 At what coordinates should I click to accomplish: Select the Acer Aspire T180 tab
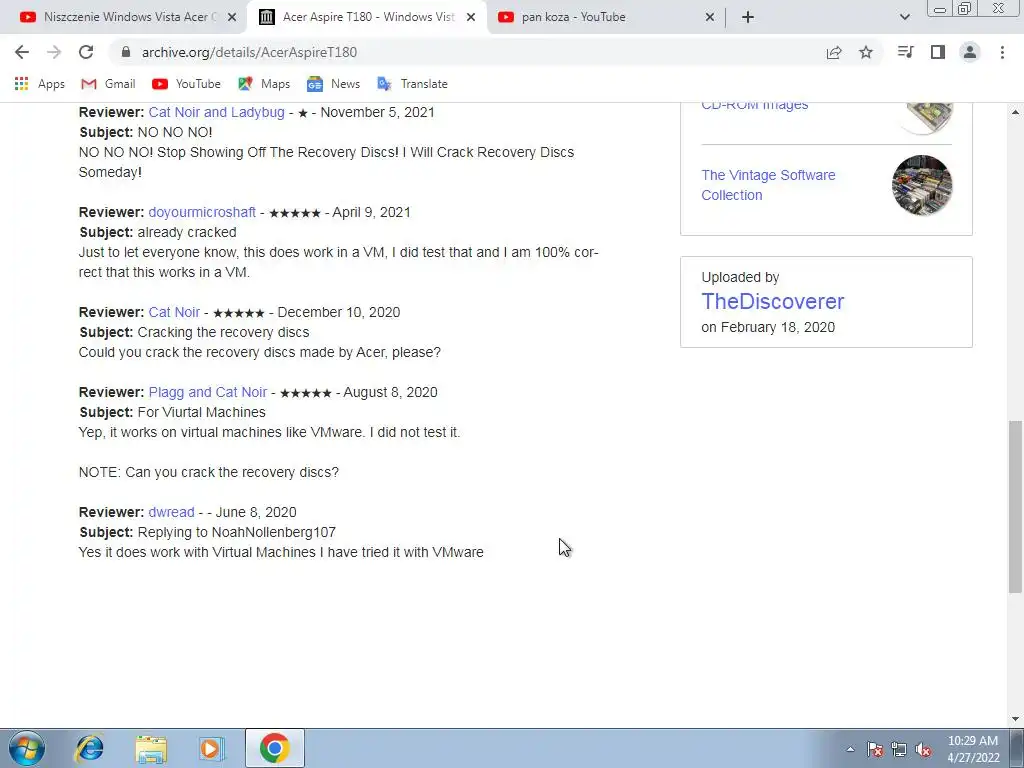point(368,17)
